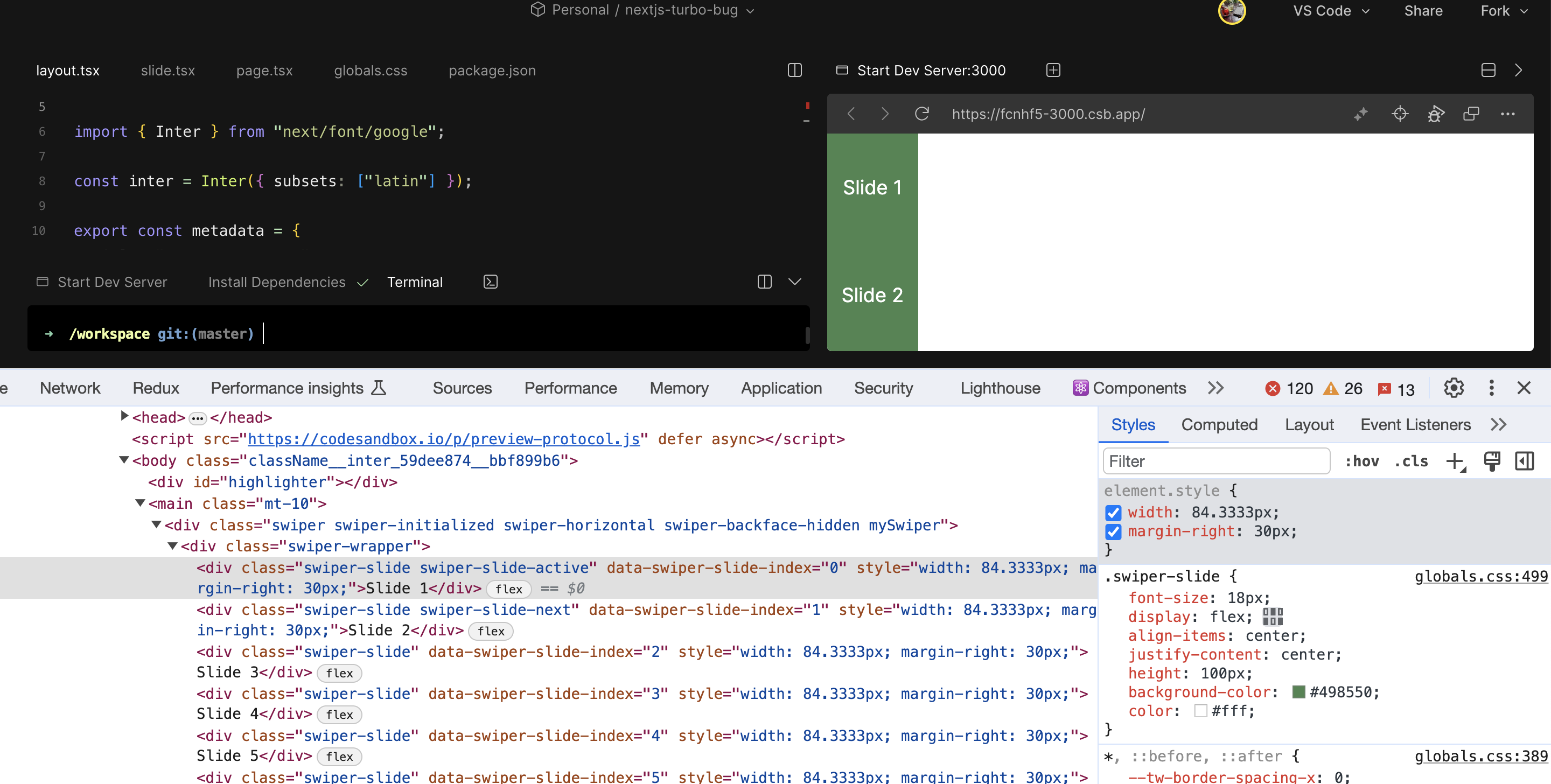This screenshot has width=1551, height=784.
Task: Open the slide.tsx file tab
Action: tap(168, 71)
